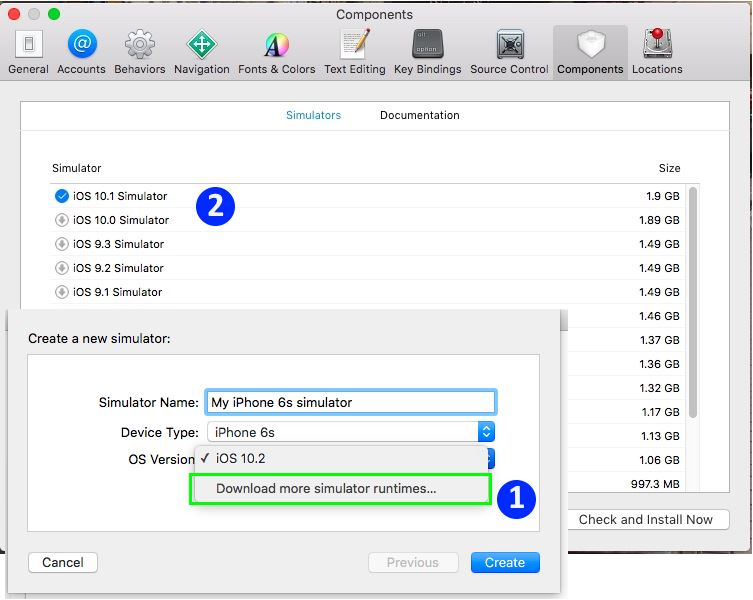Viewport: 753px width, 600px height.
Task: Download the iOS 9.2 Simulator
Action: (61, 268)
